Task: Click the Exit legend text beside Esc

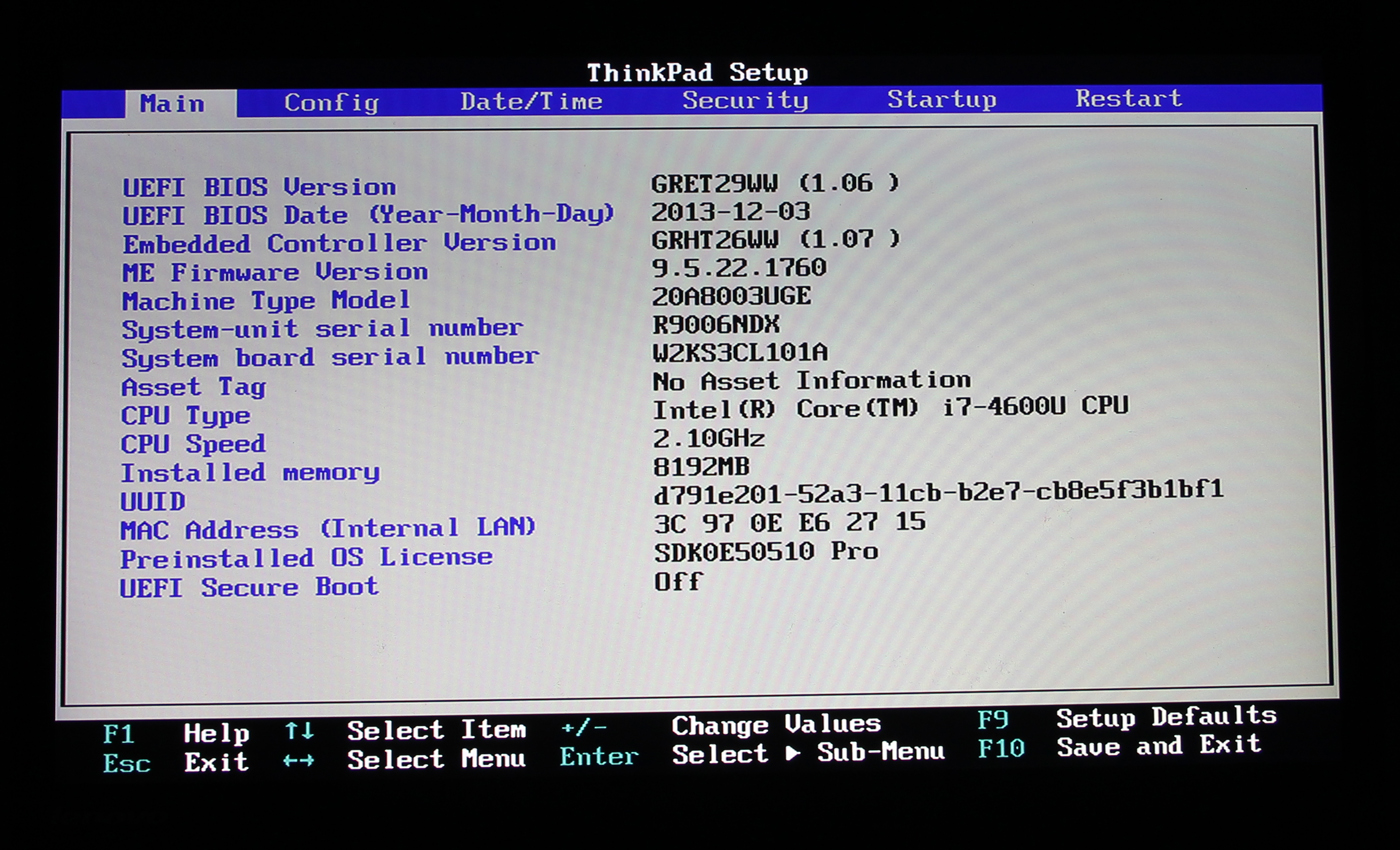Action: (216, 763)
